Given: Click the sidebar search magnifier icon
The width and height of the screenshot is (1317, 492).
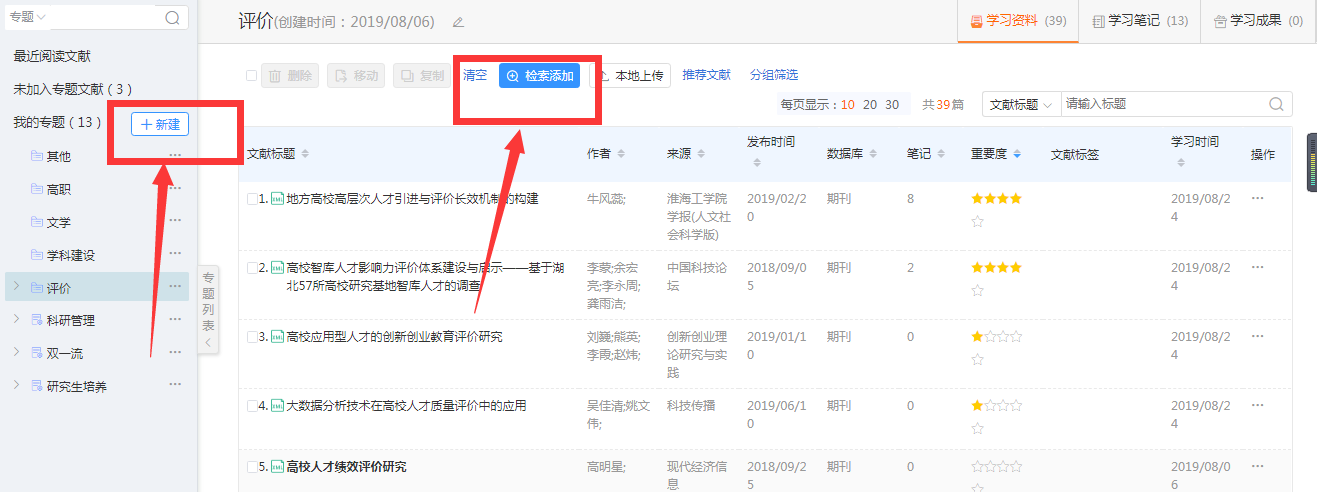Looking at the screenshot, I should point(172,17).
